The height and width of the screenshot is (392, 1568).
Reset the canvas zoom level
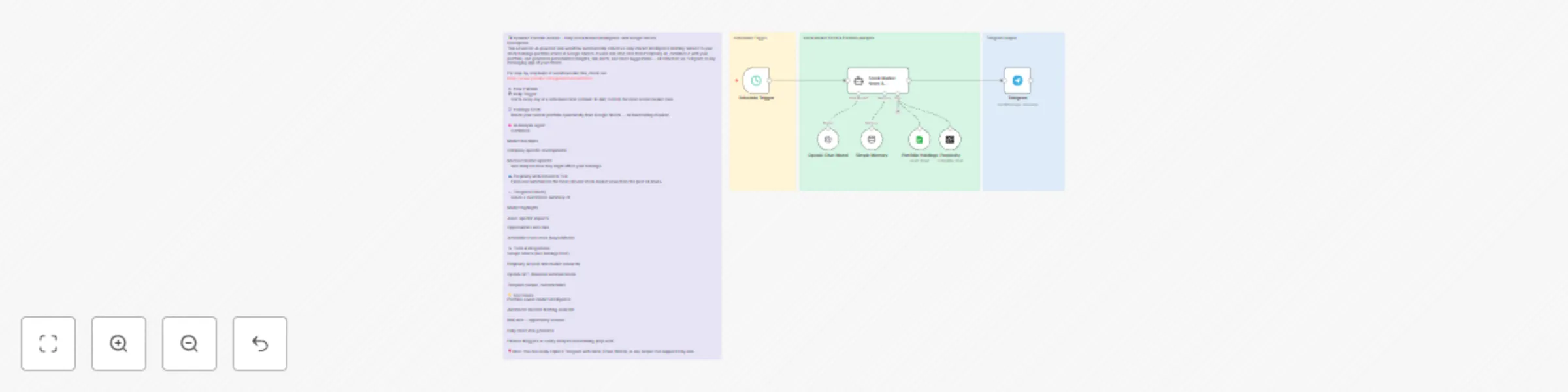pyautogui.click(x=260, y=344)
